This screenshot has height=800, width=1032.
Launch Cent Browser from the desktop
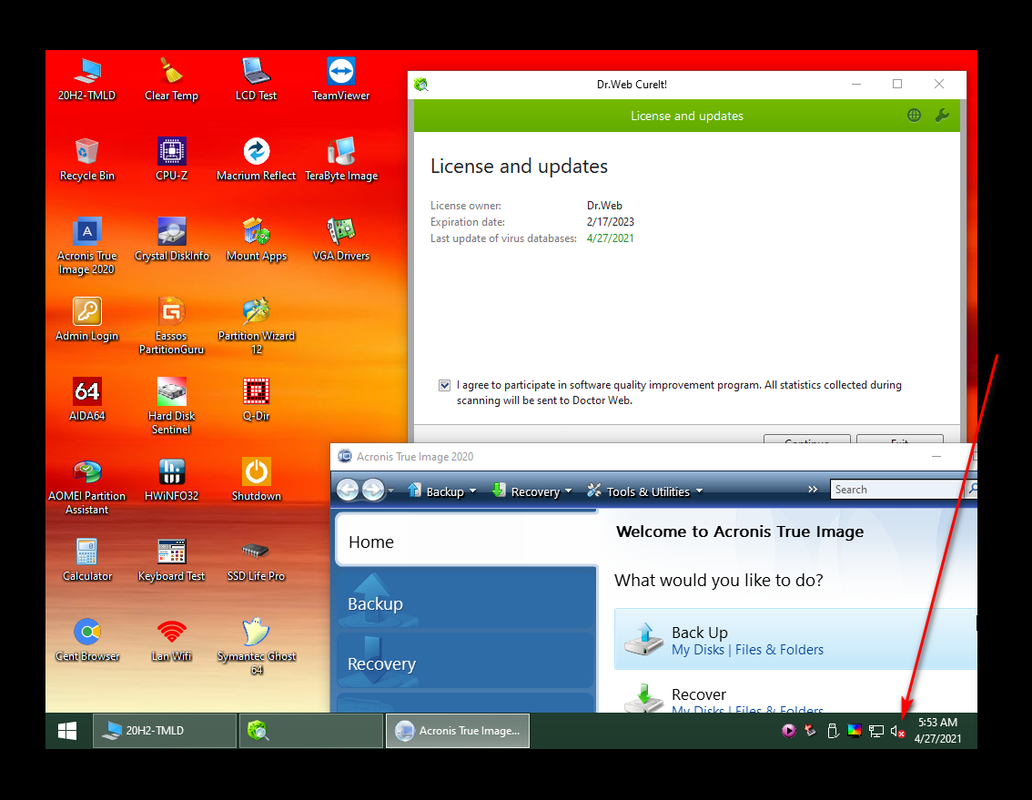[x=87, y=641]
